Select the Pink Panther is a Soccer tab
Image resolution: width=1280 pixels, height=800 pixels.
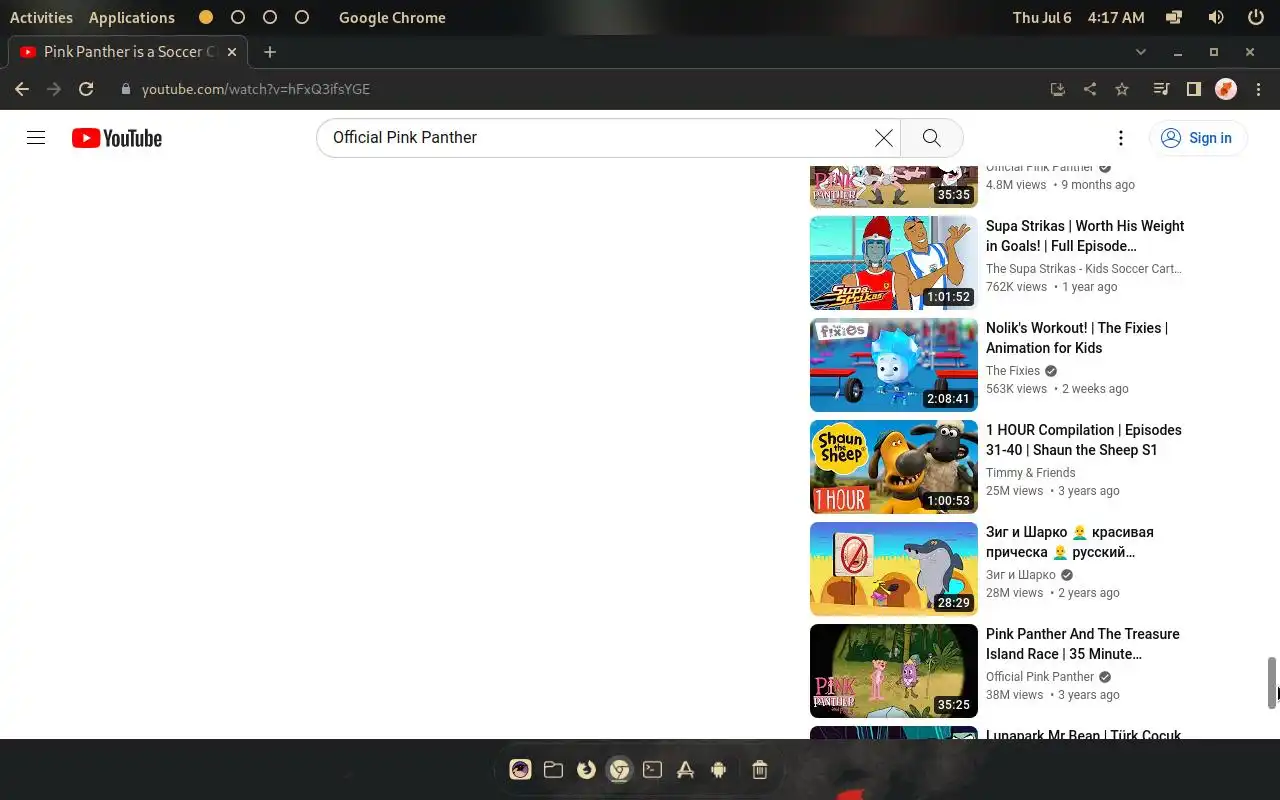(127, 52)
